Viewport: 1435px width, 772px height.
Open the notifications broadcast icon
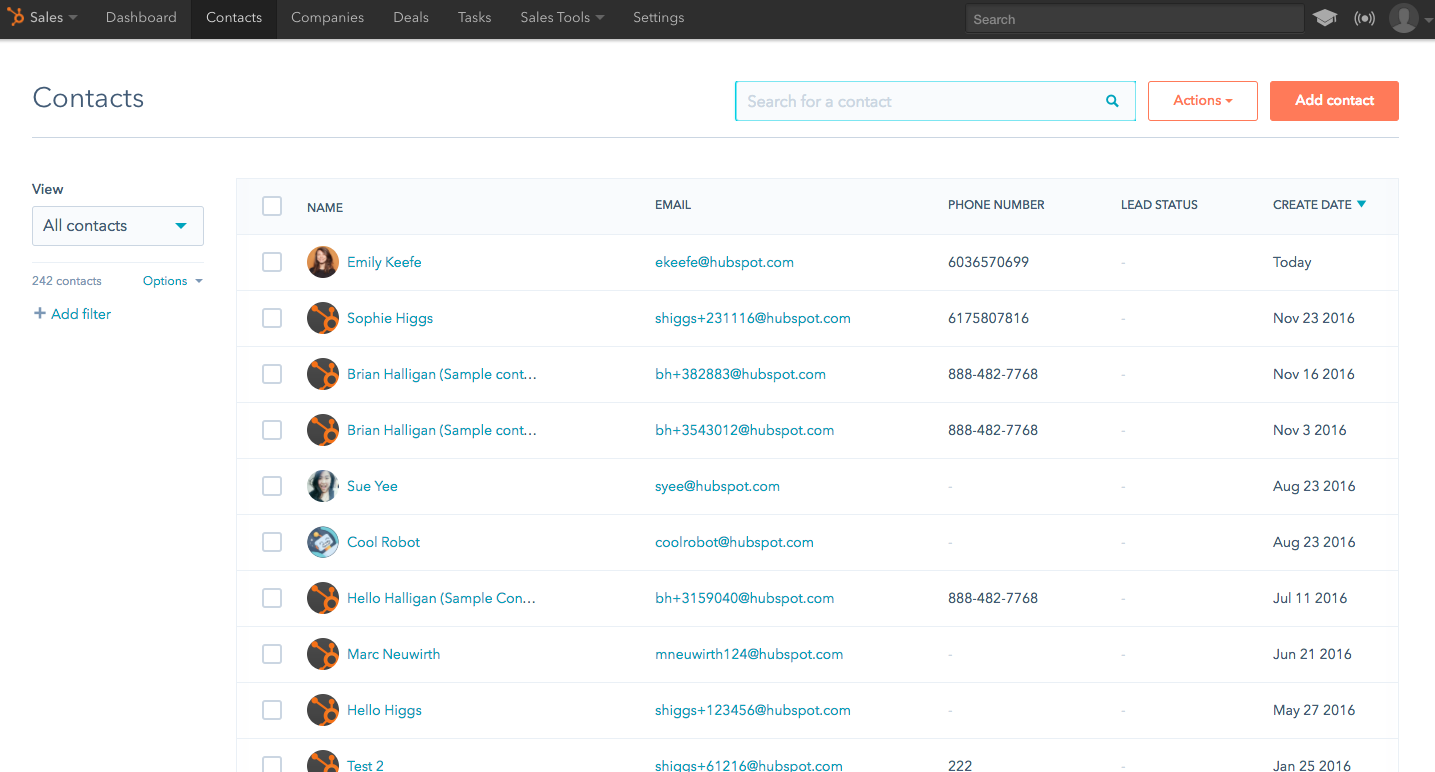point(1364,18)
